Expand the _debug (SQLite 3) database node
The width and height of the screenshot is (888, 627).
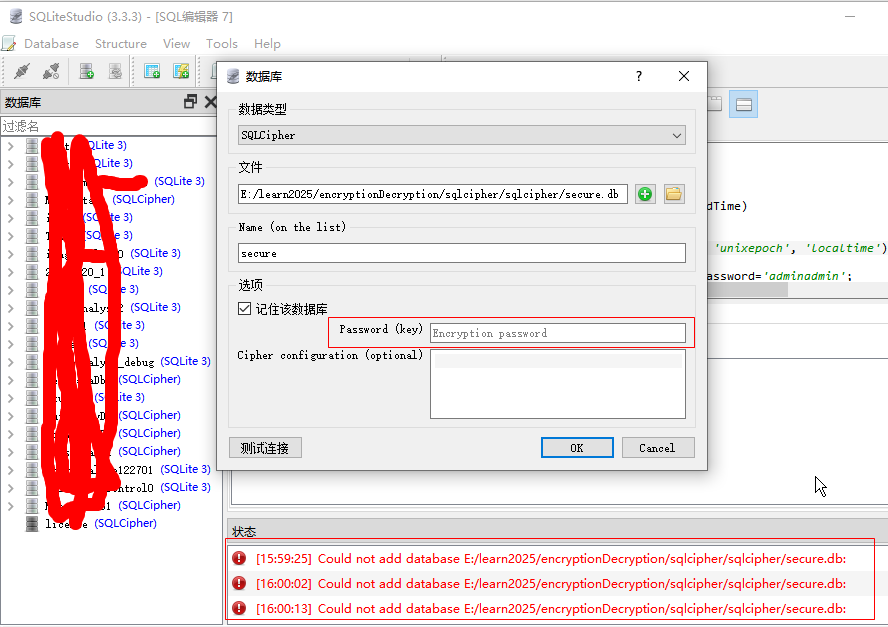pyautogui.click(x=11, y=361)
